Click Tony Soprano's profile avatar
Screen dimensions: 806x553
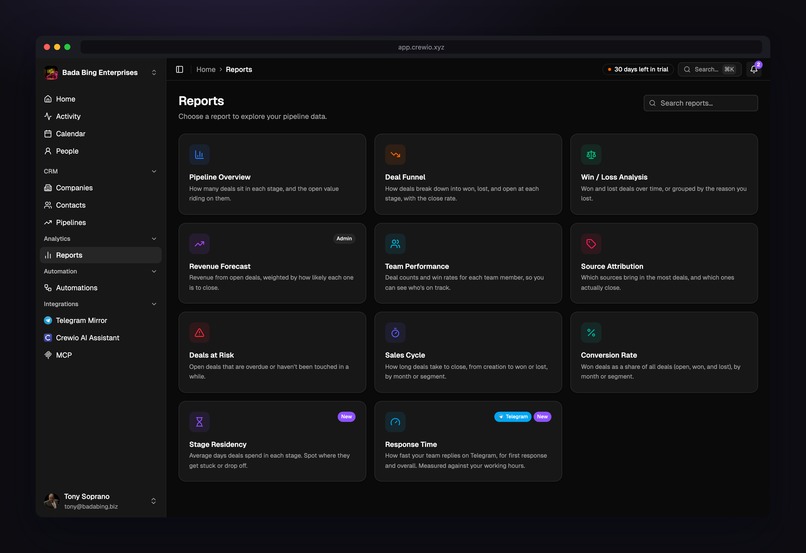(51, 501)
